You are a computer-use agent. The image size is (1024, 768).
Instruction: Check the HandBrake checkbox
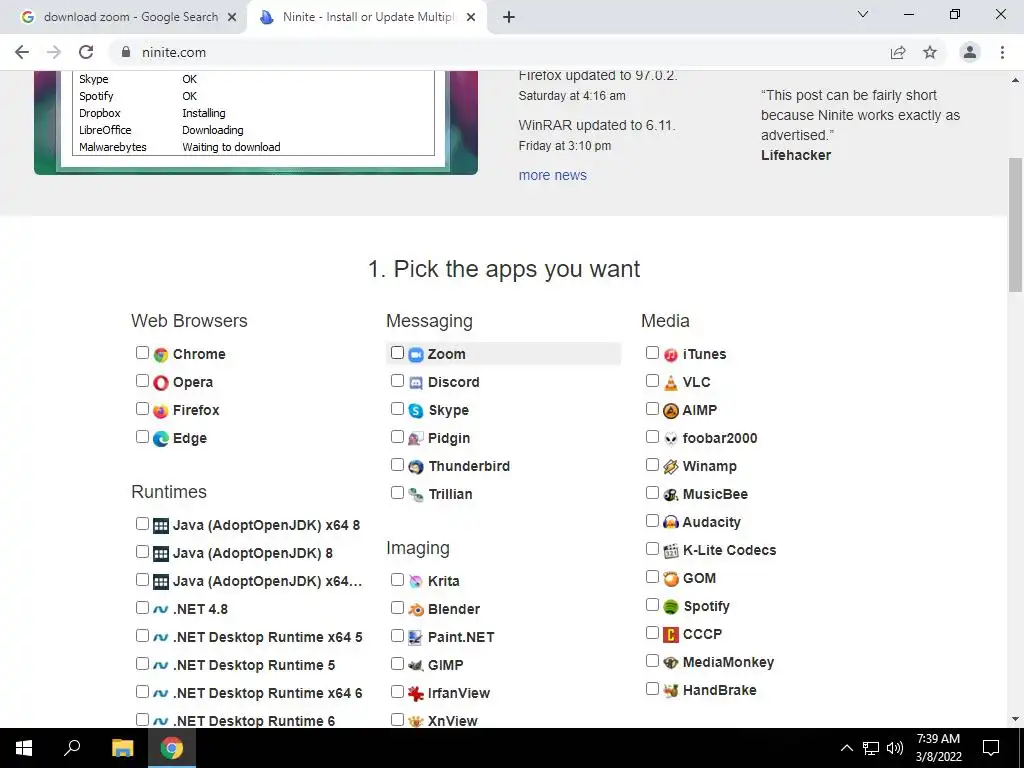point(652,689)
